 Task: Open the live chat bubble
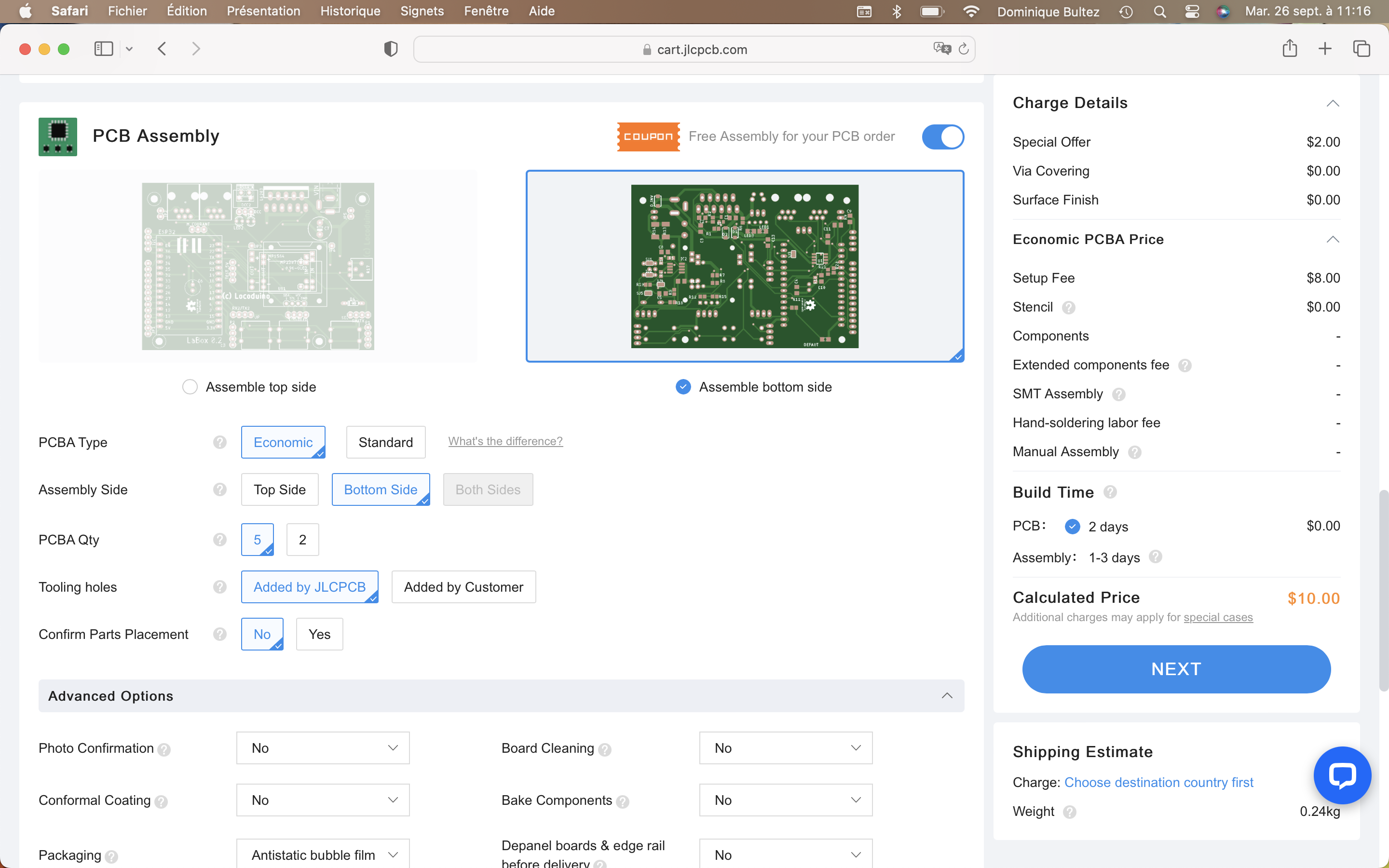(x=1343, y=775)
